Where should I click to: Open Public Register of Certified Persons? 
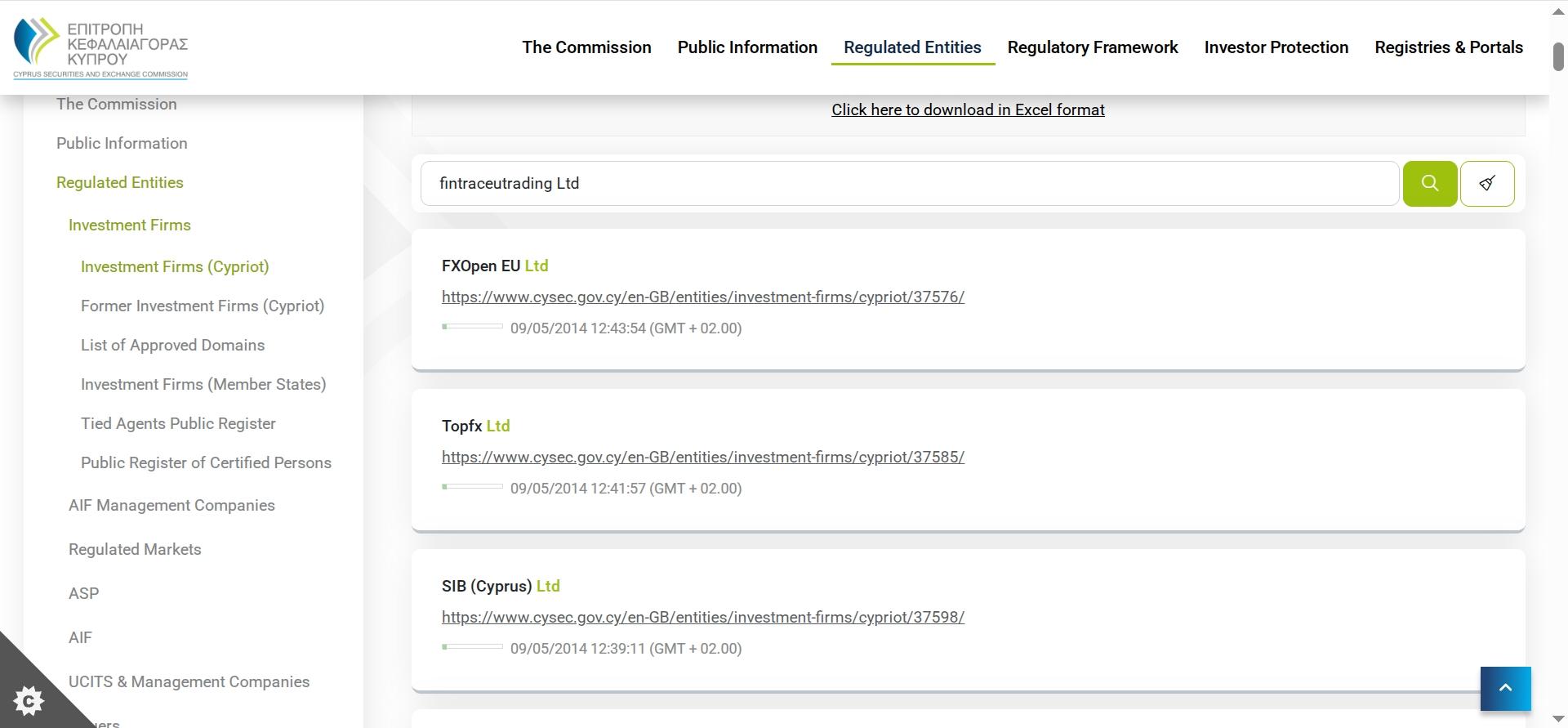(206, 462)
